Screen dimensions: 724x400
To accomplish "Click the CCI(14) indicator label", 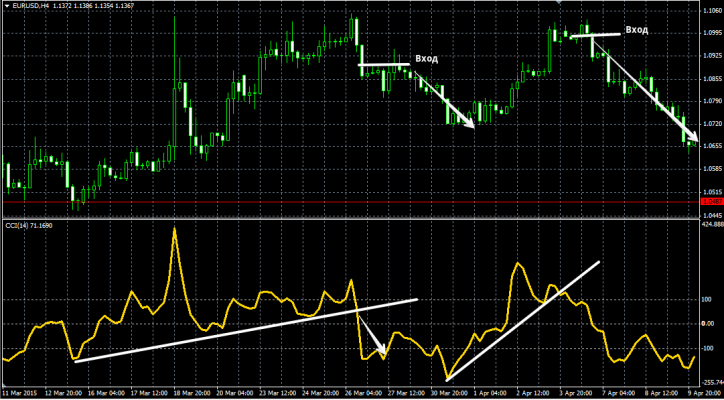I will 30,227.
